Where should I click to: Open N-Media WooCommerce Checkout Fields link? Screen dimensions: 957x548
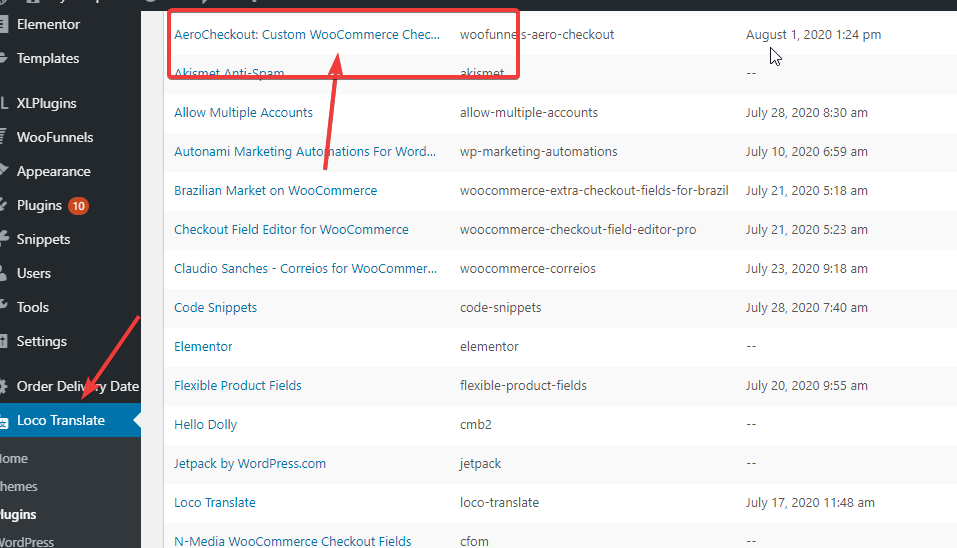[x=292, y=541]
